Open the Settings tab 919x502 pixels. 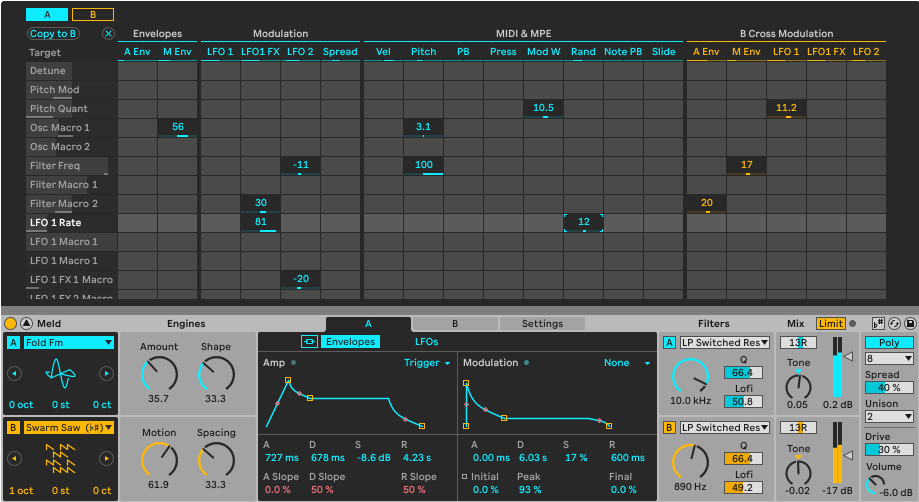(x=542, y=323)
